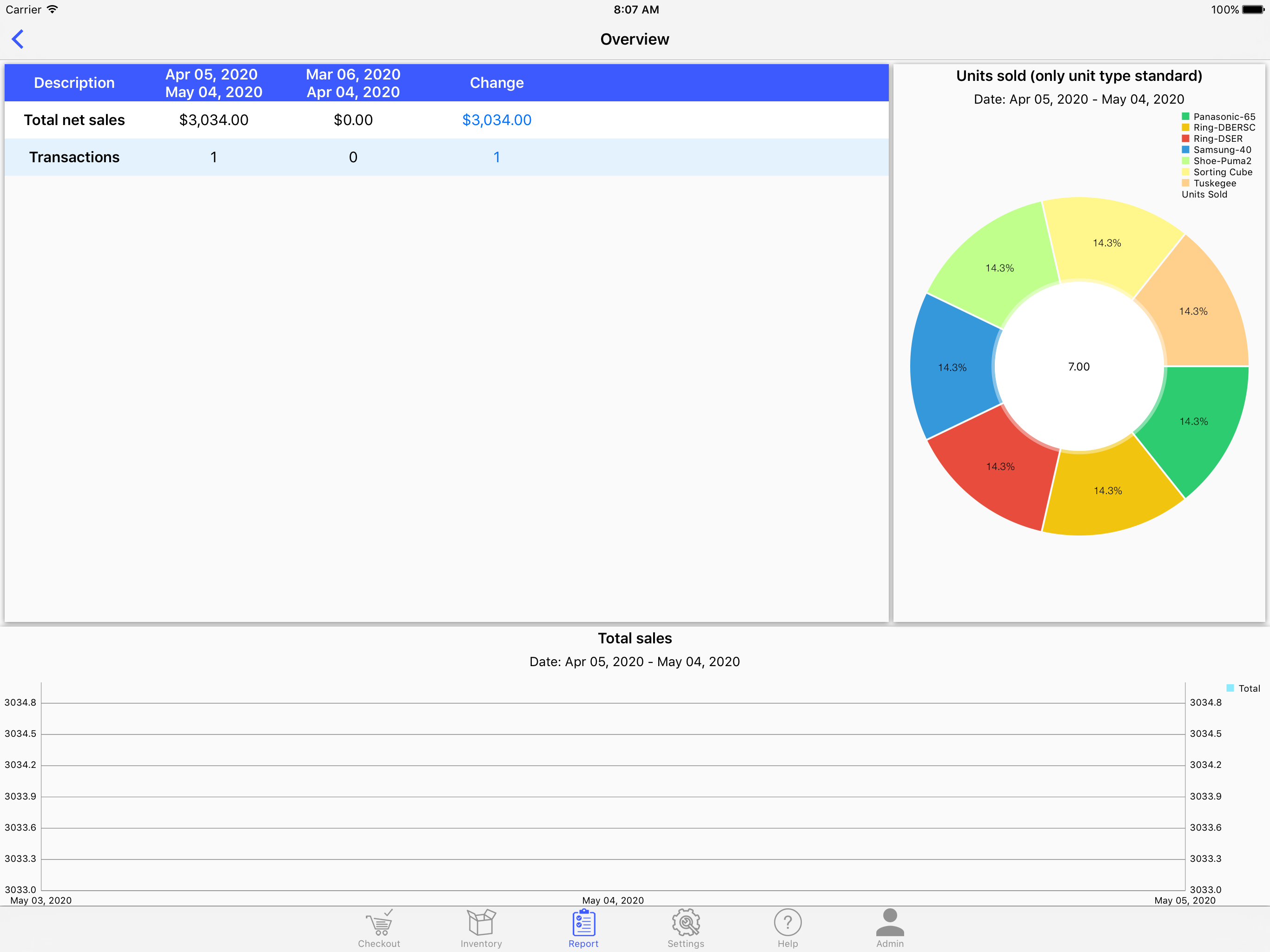Open the Help question mark tab
1270x952 pixels.
(788, 928)
